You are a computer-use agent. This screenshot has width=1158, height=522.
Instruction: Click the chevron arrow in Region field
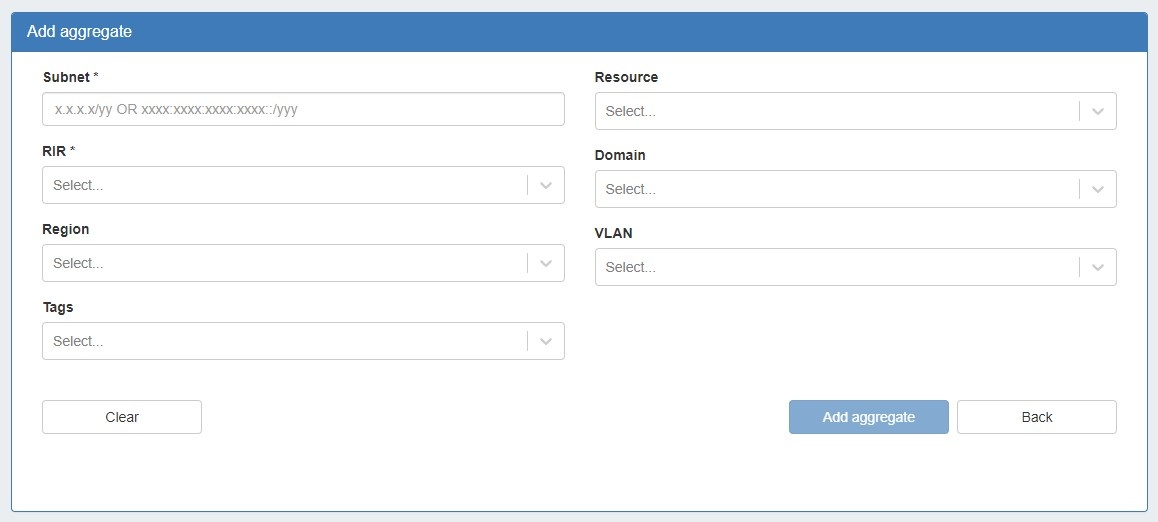pos(546,263)
